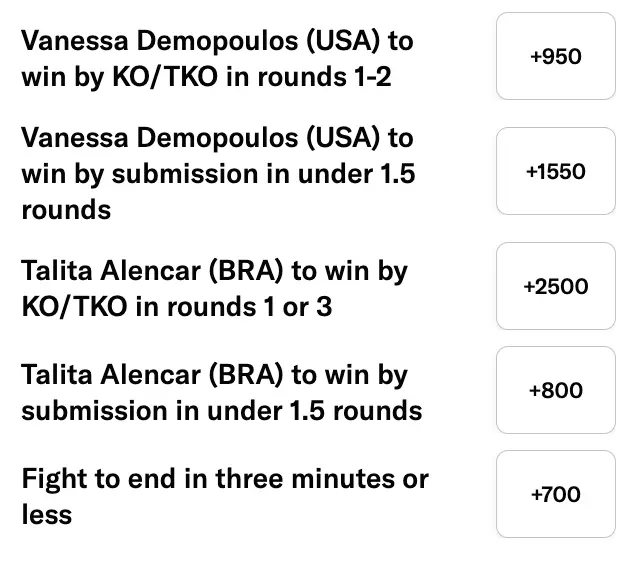Select the Talita Alencar KO/TKO bet title

(214, 288)
